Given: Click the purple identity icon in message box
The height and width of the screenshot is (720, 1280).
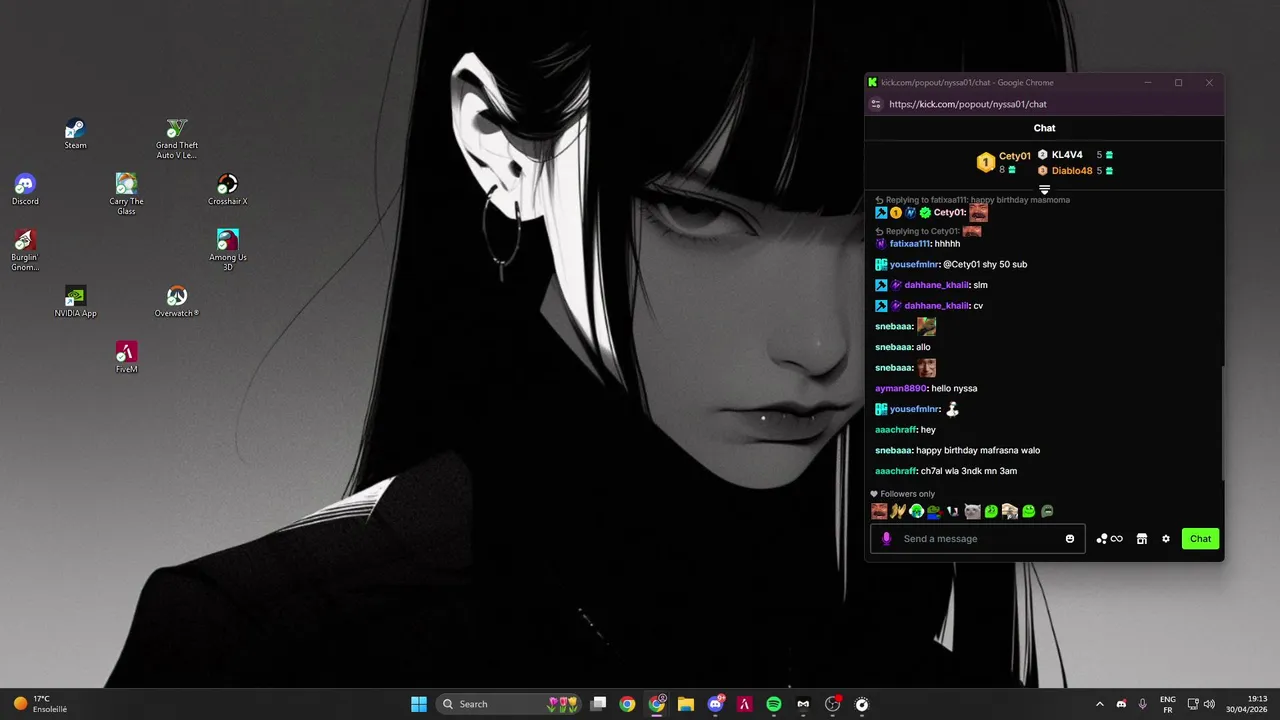Looking at the screenshot, I should pos(886,539).
